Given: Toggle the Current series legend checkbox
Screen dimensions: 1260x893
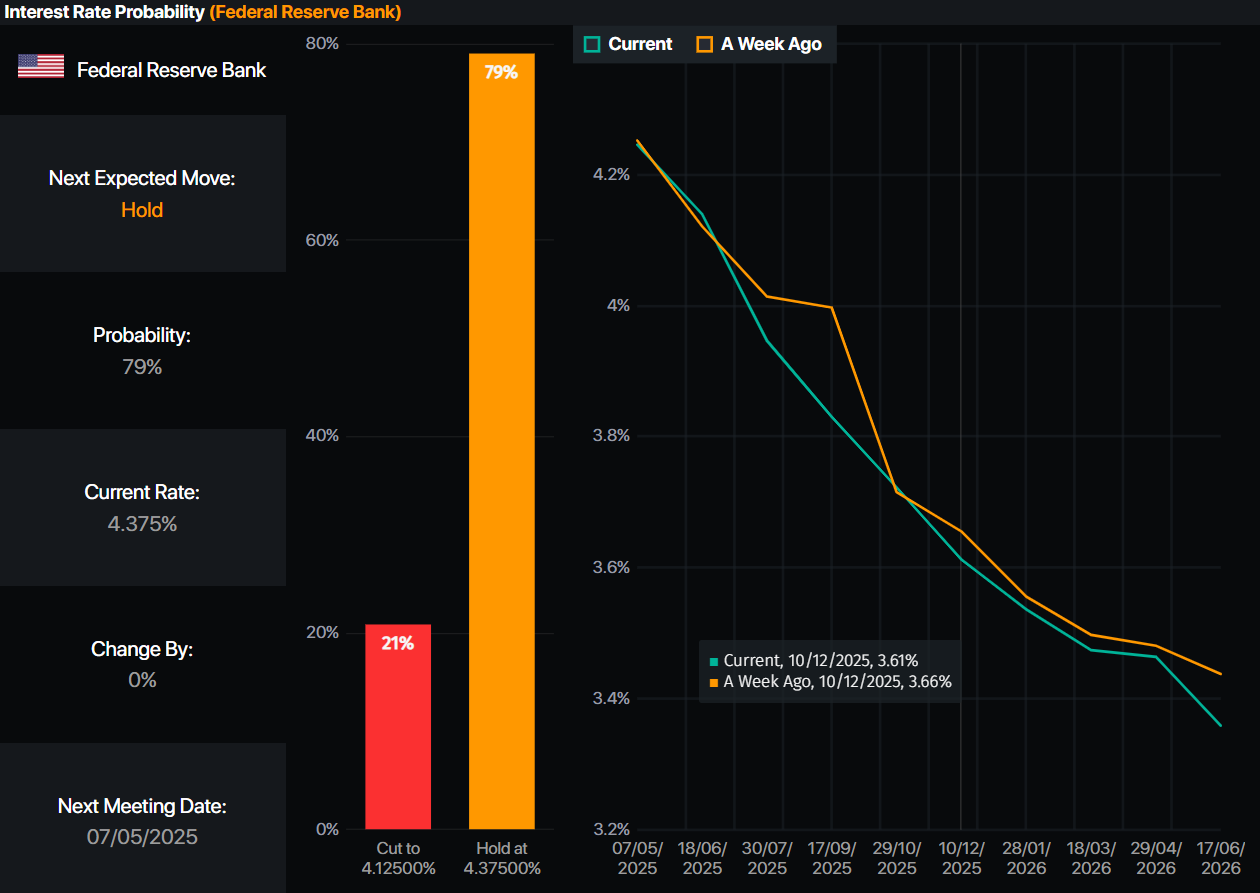Looking at the screenshot, I should tap(592, 44).
